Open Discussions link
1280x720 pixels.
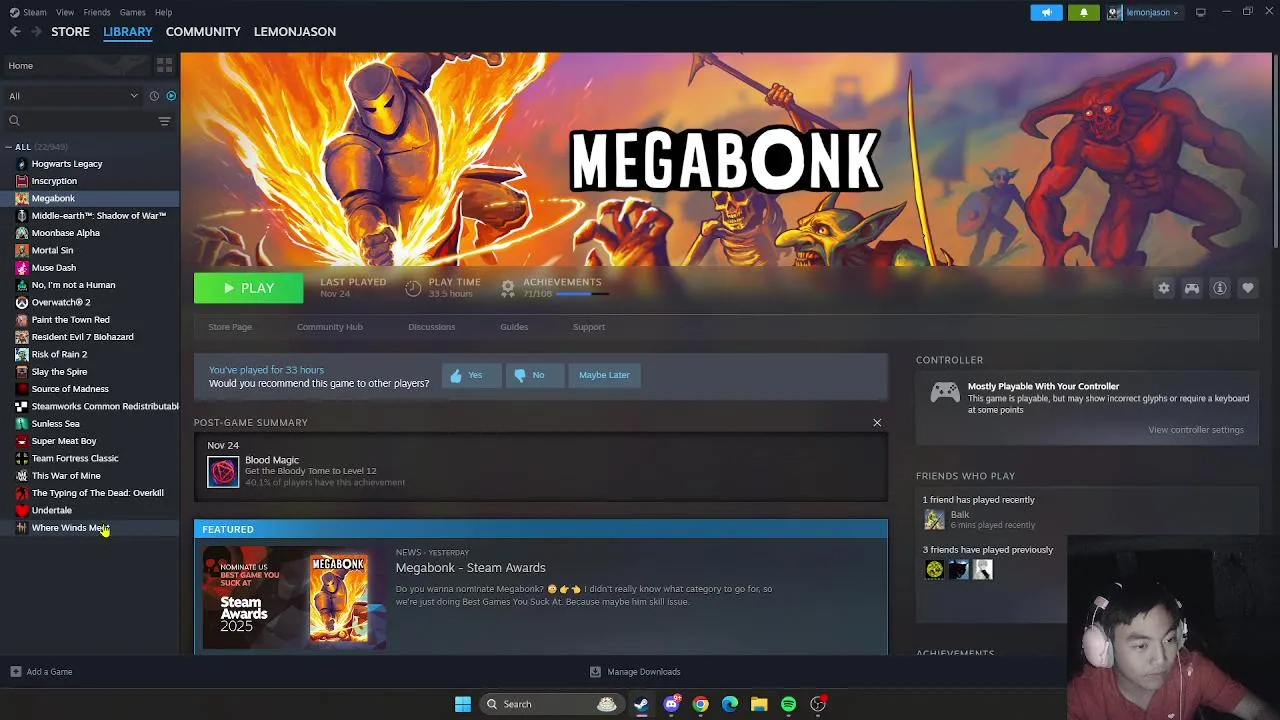point(431,327)
